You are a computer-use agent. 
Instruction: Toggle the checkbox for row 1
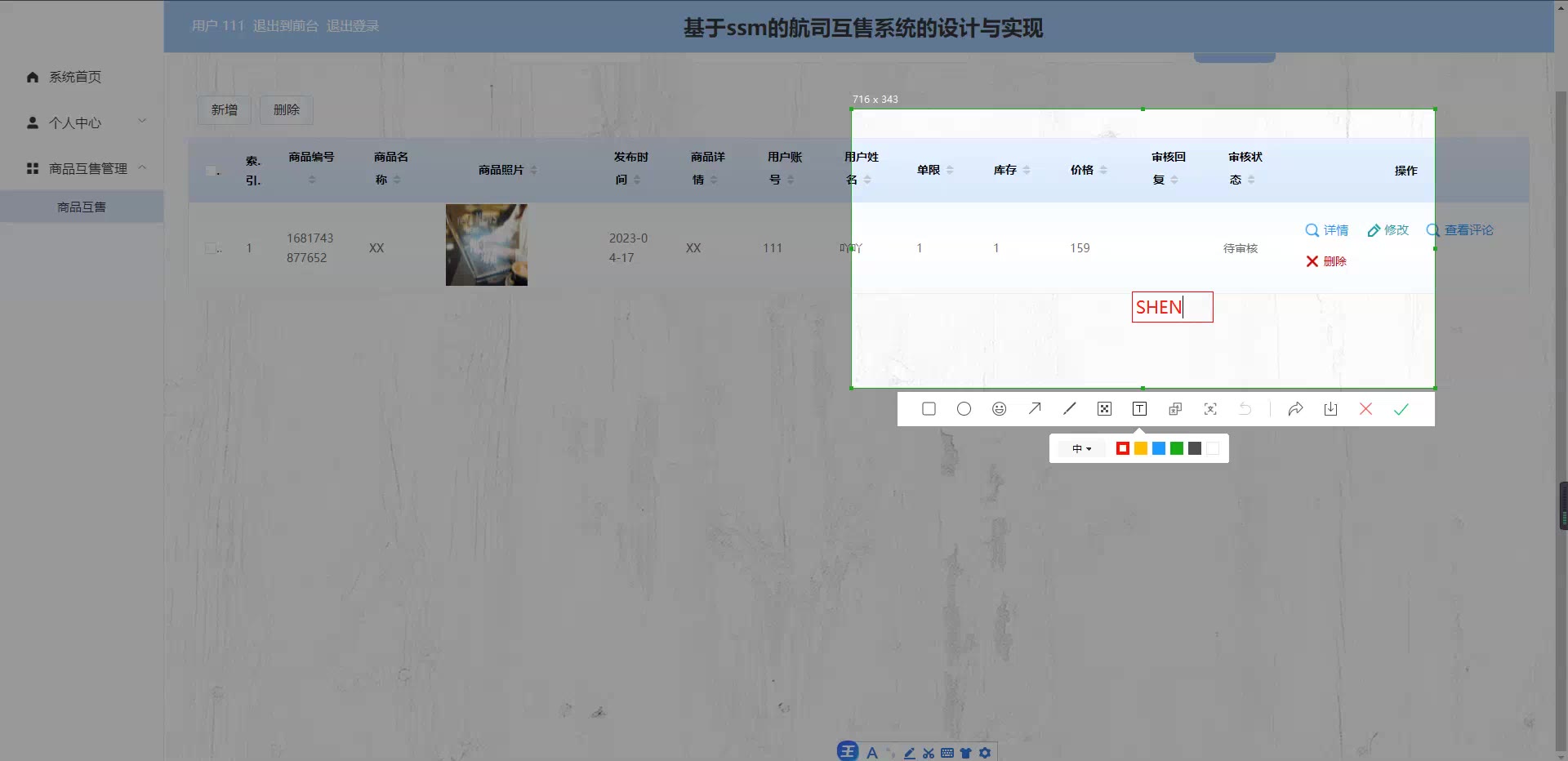[211, 248]
